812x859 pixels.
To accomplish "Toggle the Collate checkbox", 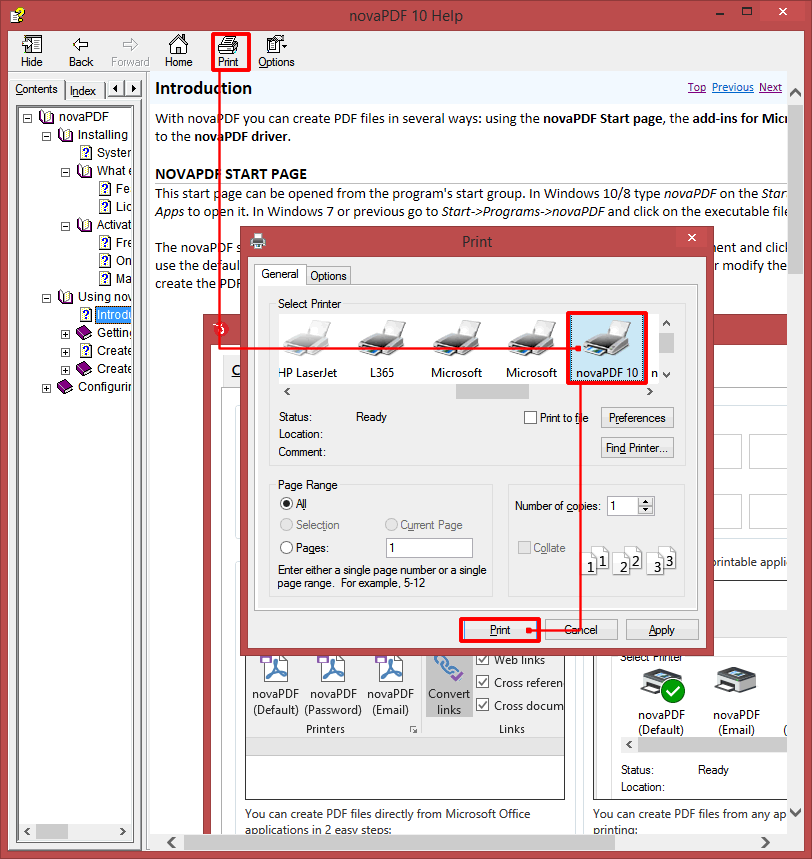I will pos(524,548).
